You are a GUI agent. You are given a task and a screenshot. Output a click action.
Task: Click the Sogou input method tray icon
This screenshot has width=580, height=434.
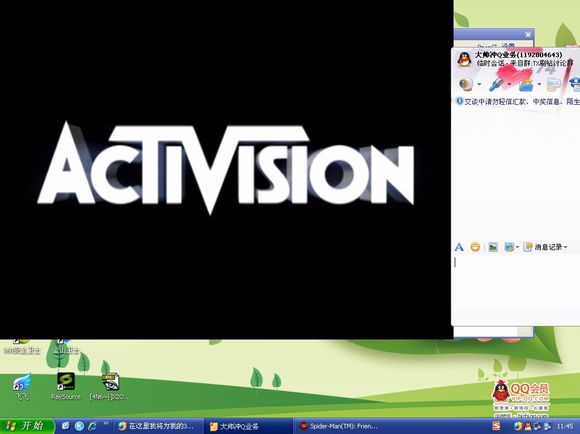point(496,426)
